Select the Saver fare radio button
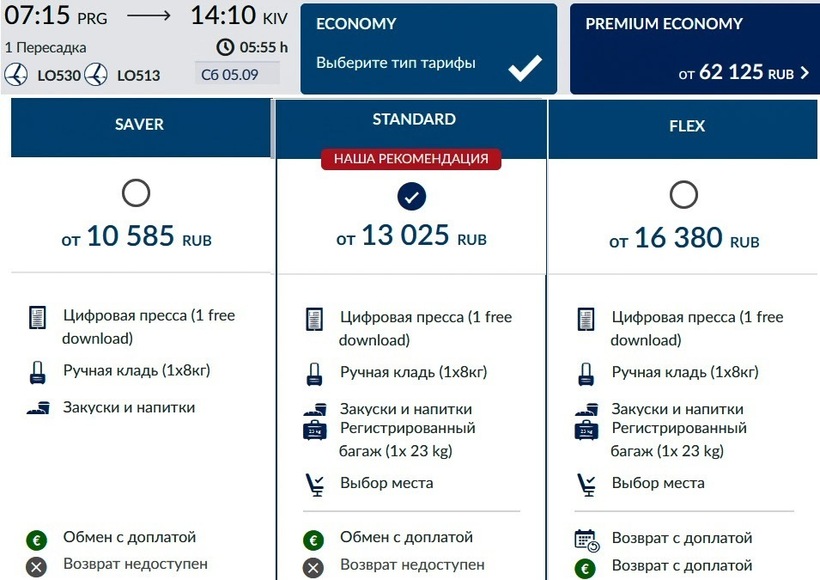 click(x=136, y=193)
